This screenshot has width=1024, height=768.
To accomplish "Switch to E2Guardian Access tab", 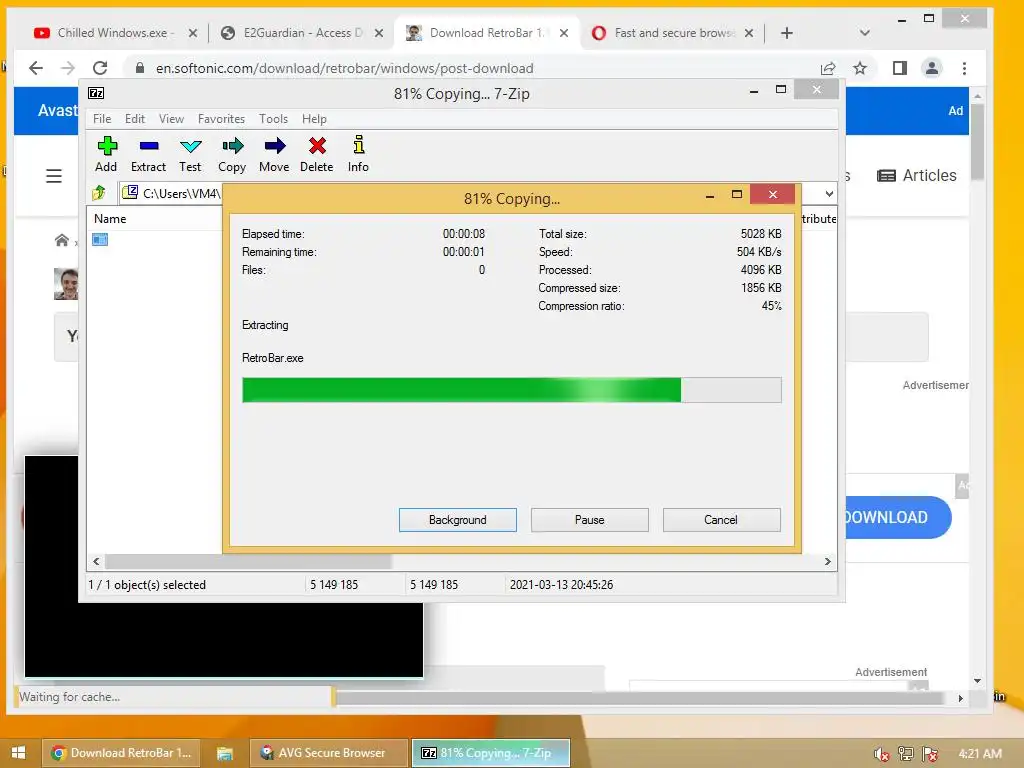I will pyautogui.click(x=301, y=33).
